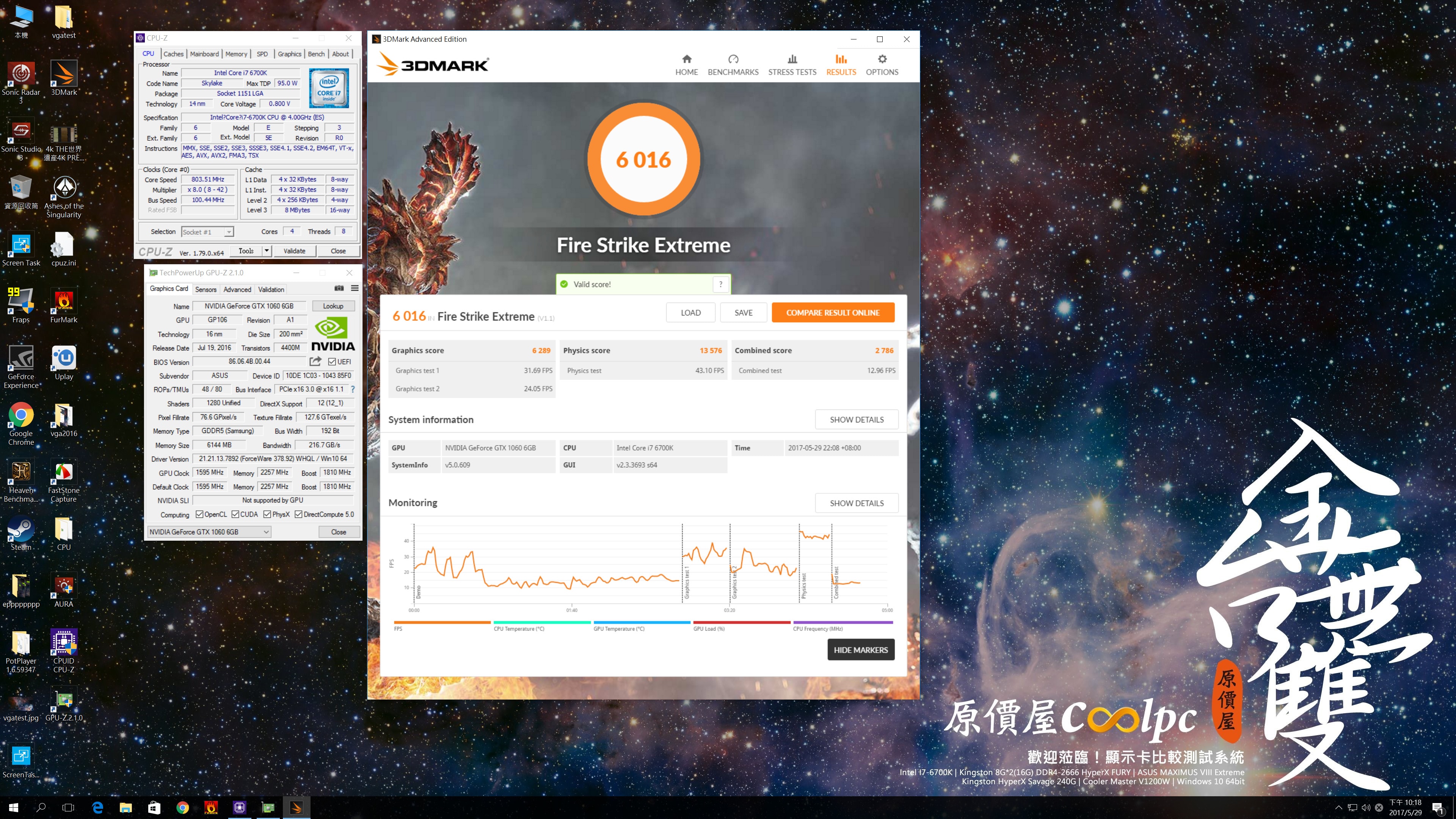Click SHOW DETAILS for Monitoring
The width and height of the screenshot is (1456, 819).
pos(856,503)
